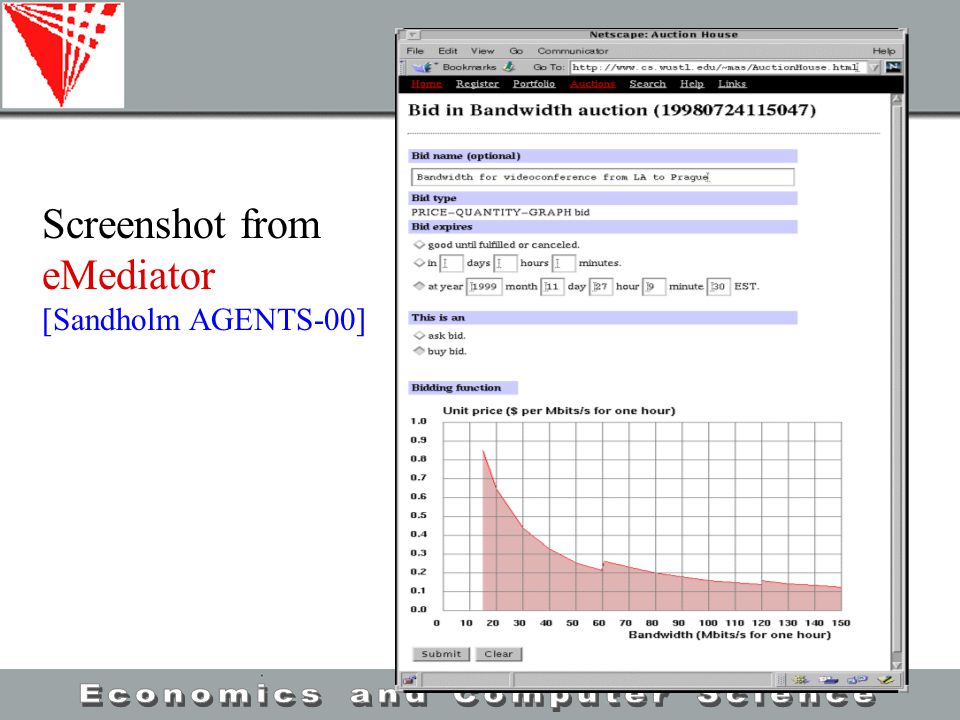The image size is (960, 720).
Task: Click the days input box
Action: pos(451,263)
